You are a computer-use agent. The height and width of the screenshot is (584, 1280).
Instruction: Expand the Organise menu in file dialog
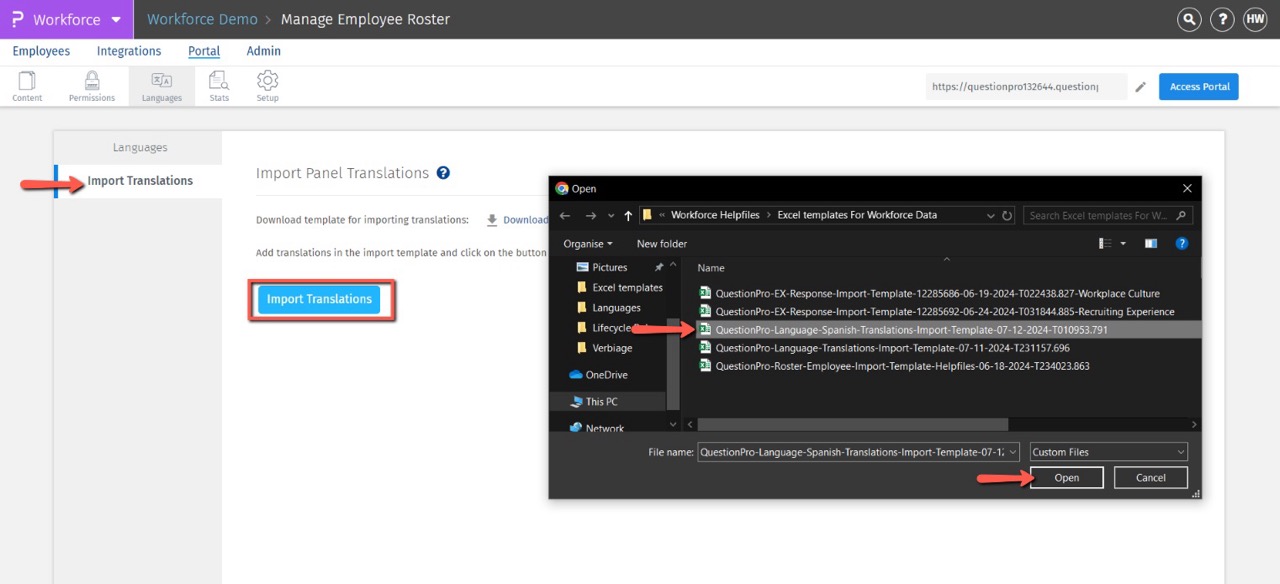point(588,243)
